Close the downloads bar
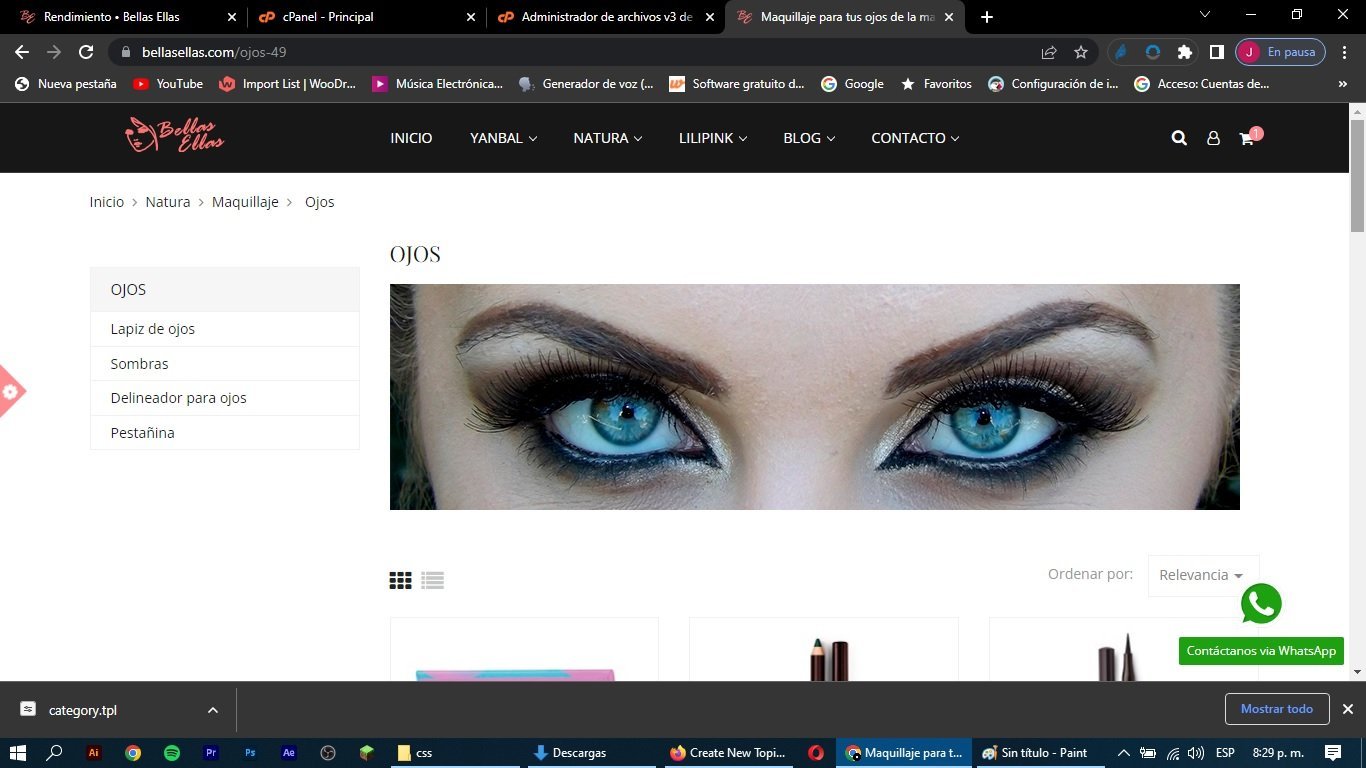1366x768 pixels. (1348, 709)
